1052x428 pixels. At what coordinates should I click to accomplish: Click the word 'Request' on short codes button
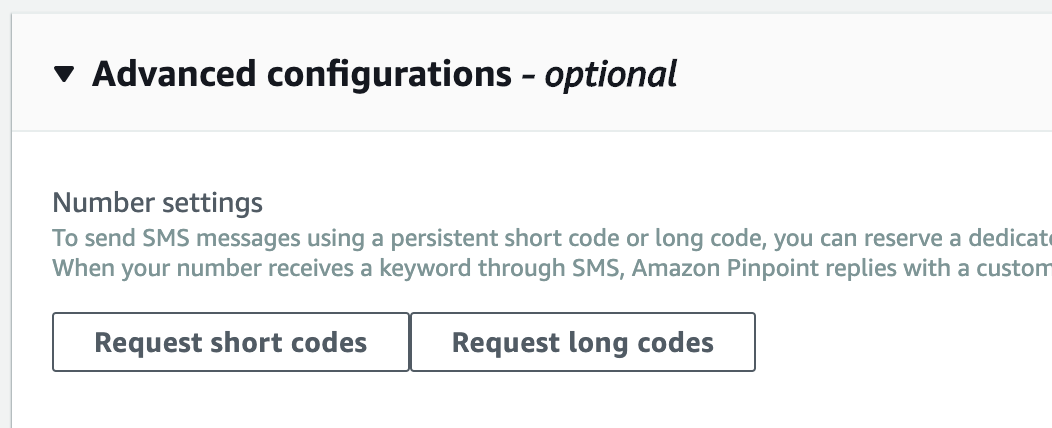(x=142, y=343)
